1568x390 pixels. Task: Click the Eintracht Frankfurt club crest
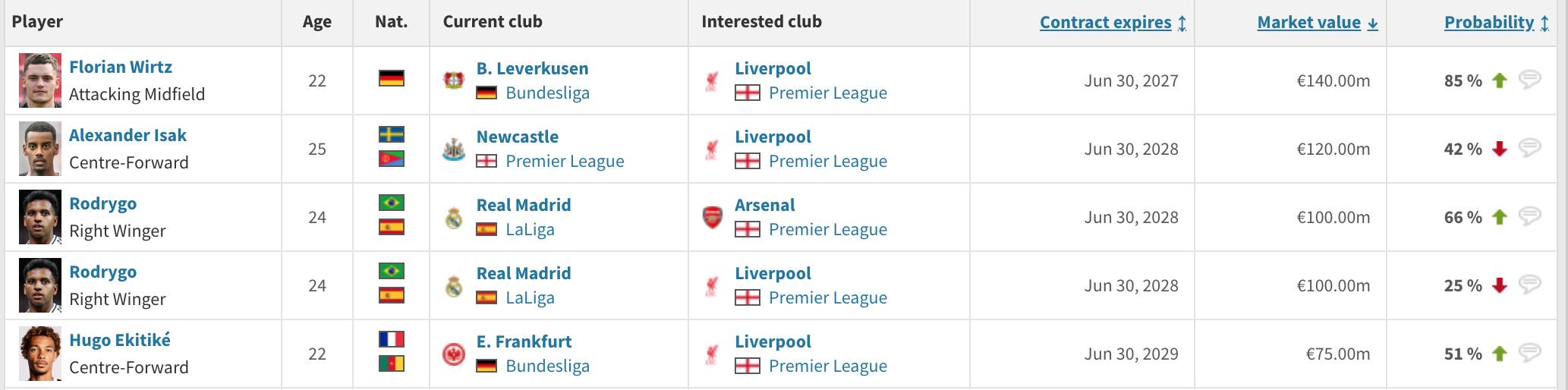click(454, 354)
